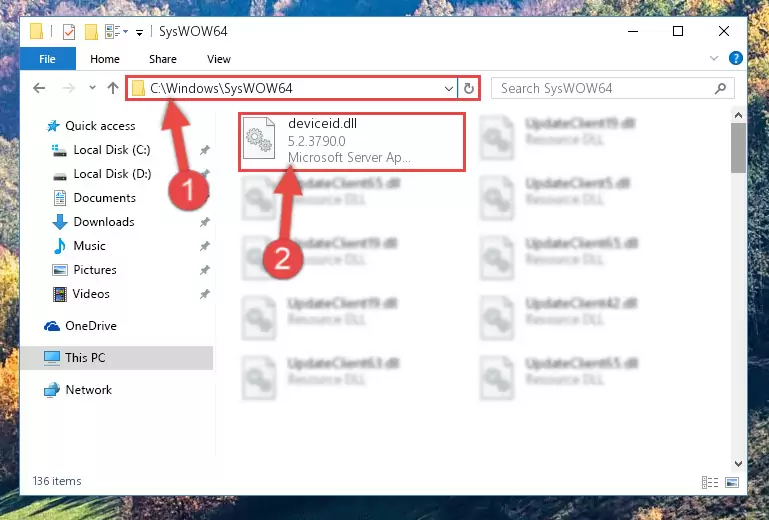Open Videos in the navigation pane
The width and height of the screenshot is (769, 520).
(91, 294)
